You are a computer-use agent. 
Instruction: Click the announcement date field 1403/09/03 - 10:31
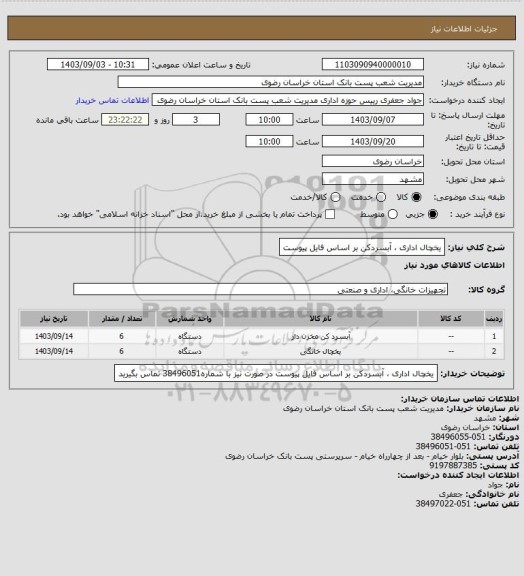pos(98,64)
